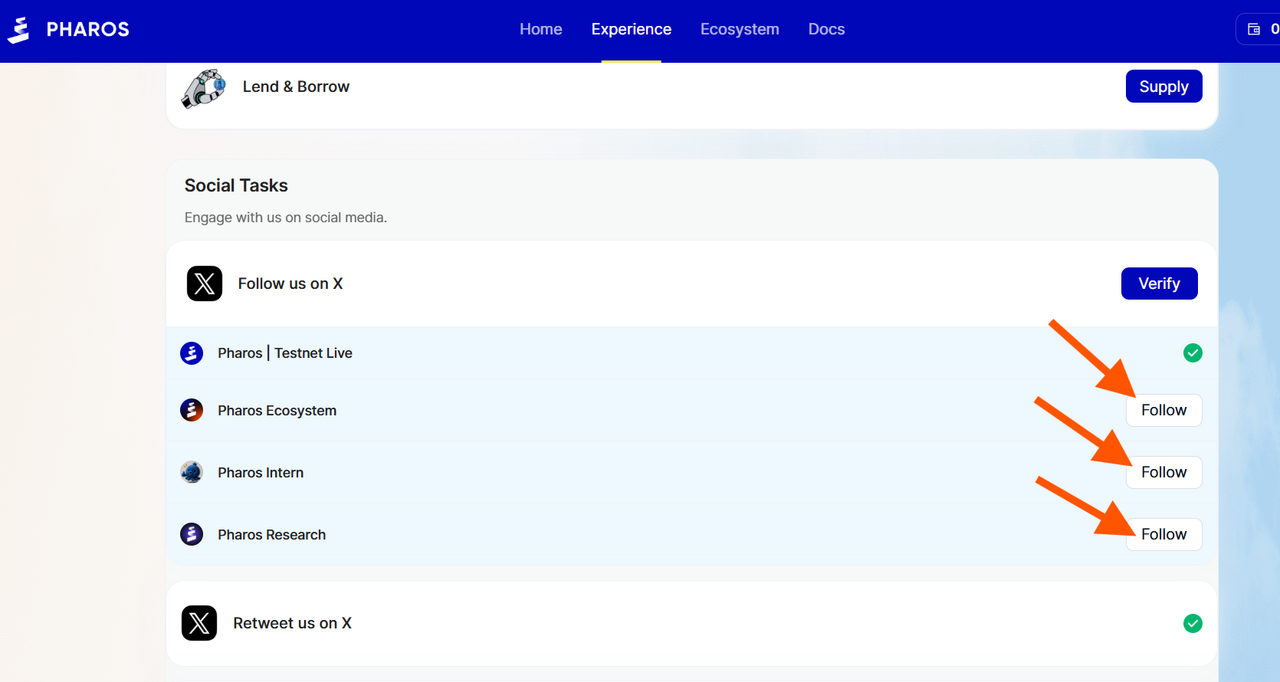The width and height of the screenshot is (1280, 682).
Task: Click the X icon beside Retweet us on X
Action: [199, 623]
